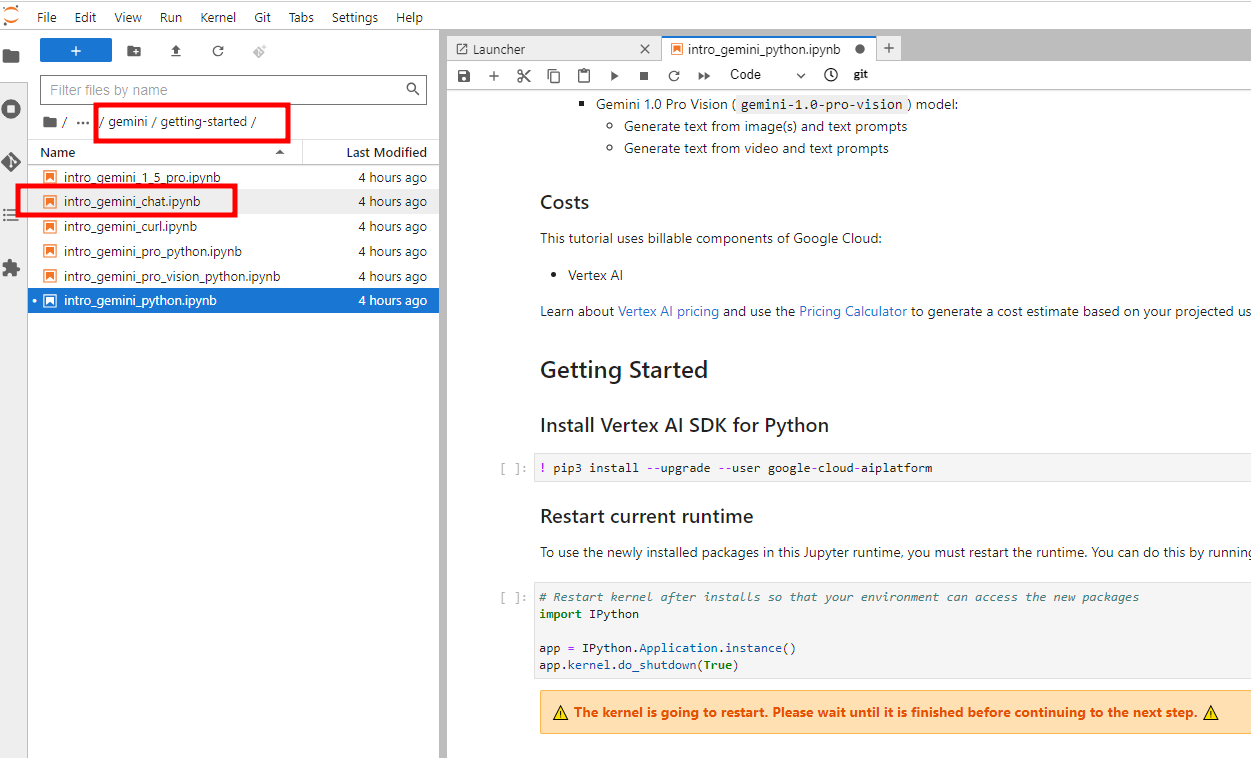Open the Vertex AI pricing link
The image size is (1251, 758).
pos(668,311)
